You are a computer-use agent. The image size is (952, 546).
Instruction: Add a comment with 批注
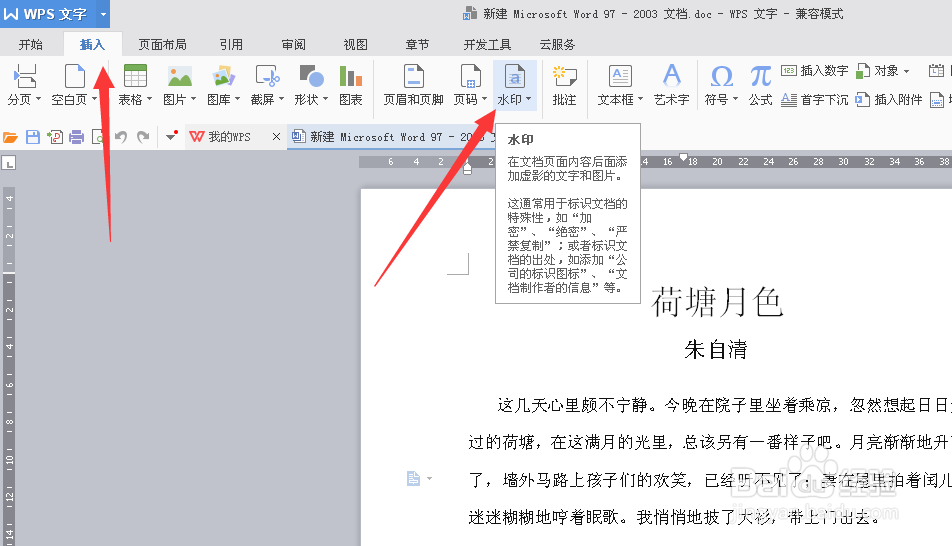tap(564, 85)
